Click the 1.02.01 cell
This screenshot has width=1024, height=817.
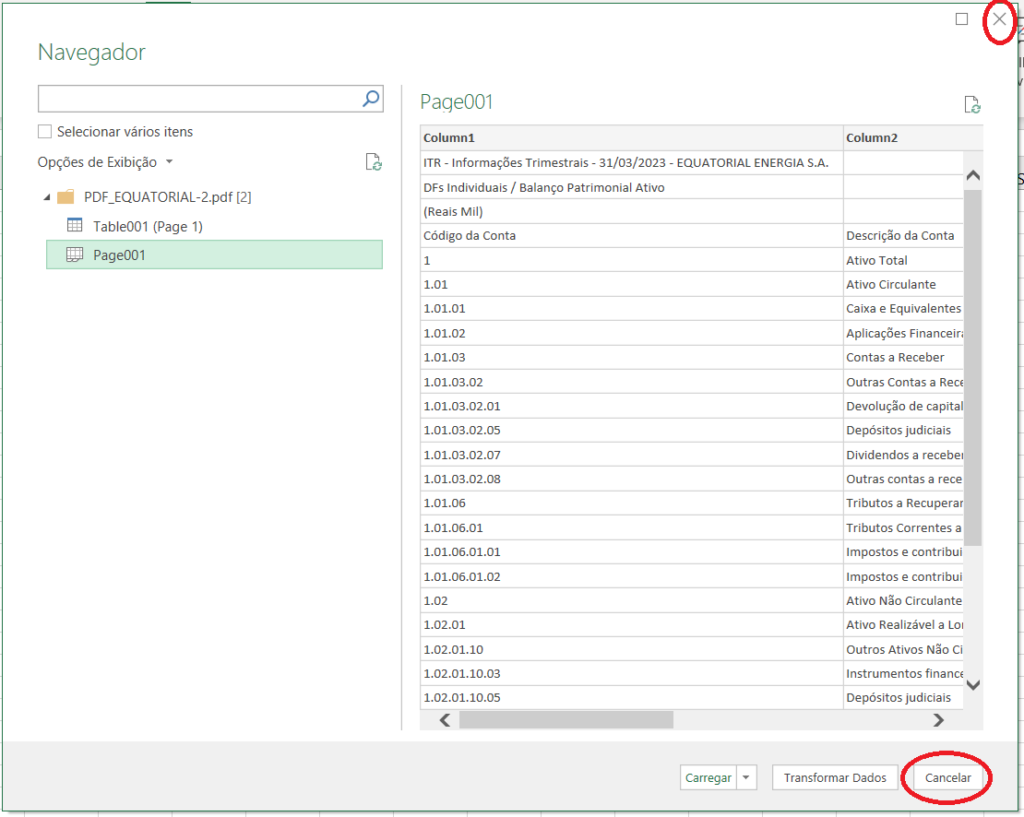[x=632, y=625]
